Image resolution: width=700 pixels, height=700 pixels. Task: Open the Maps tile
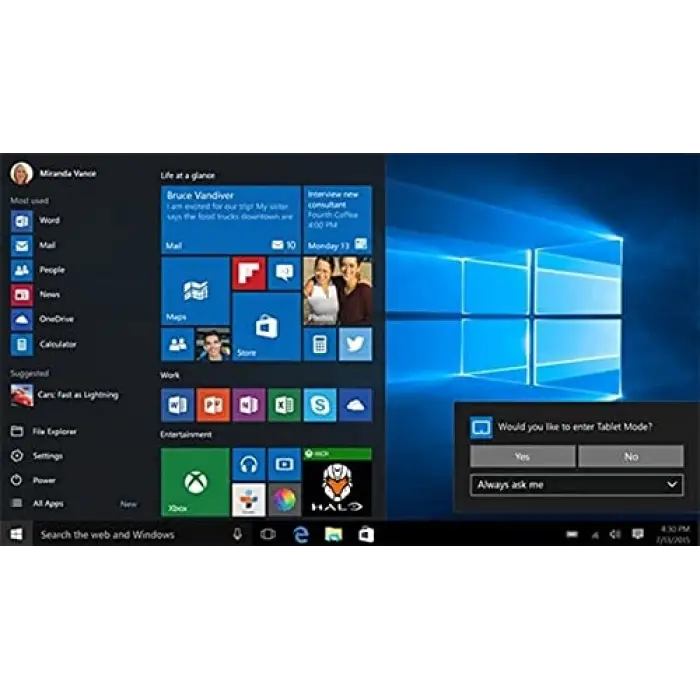195,291
